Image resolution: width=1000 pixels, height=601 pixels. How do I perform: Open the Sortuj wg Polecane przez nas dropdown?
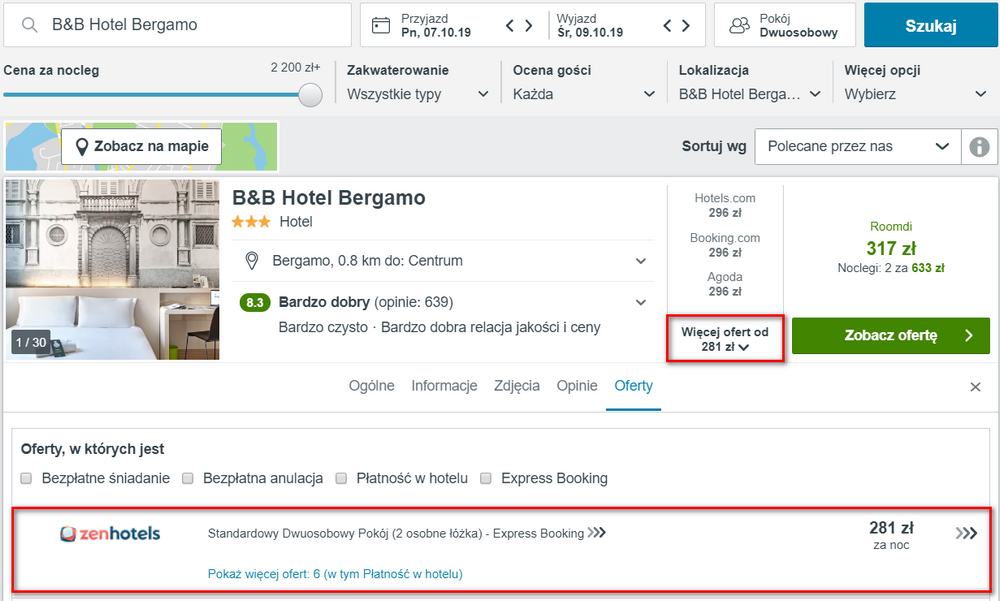[858, 147]
